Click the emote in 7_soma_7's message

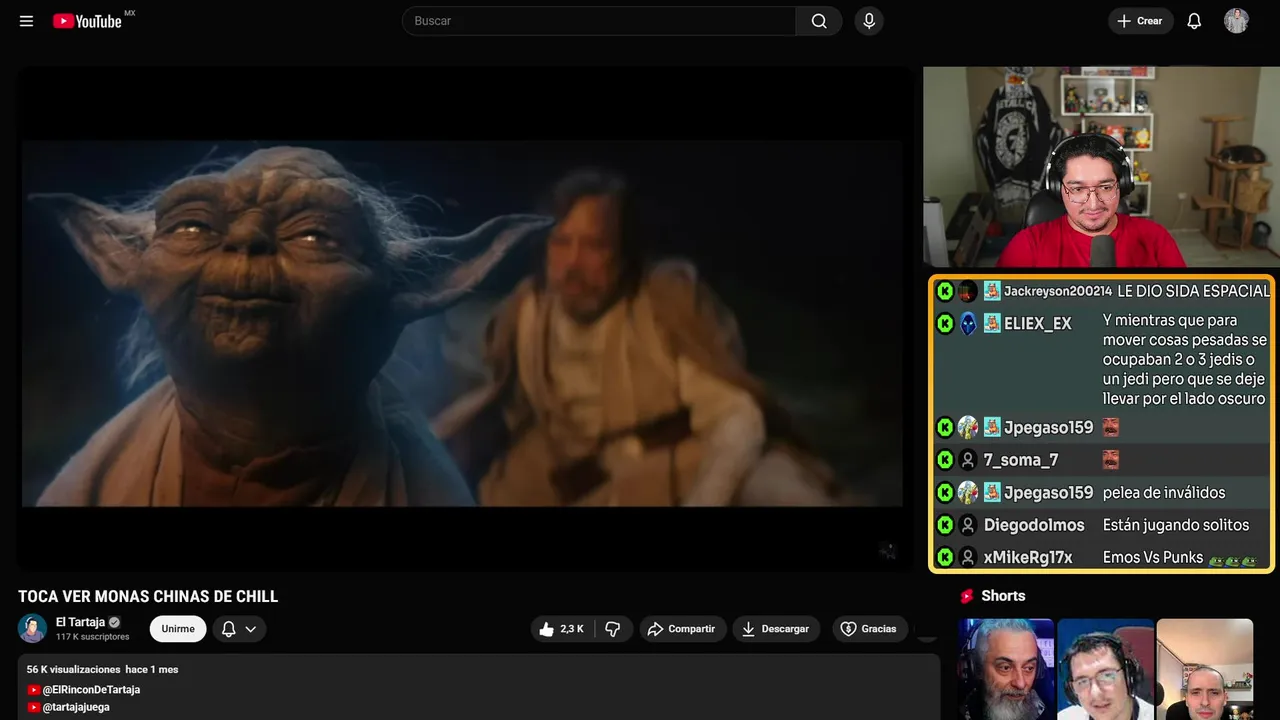click(1110, 460)
